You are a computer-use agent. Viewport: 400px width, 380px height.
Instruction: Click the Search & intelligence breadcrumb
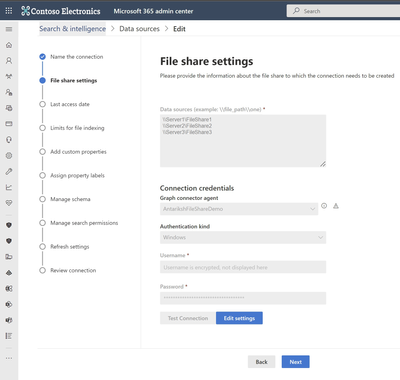point(72,29)
